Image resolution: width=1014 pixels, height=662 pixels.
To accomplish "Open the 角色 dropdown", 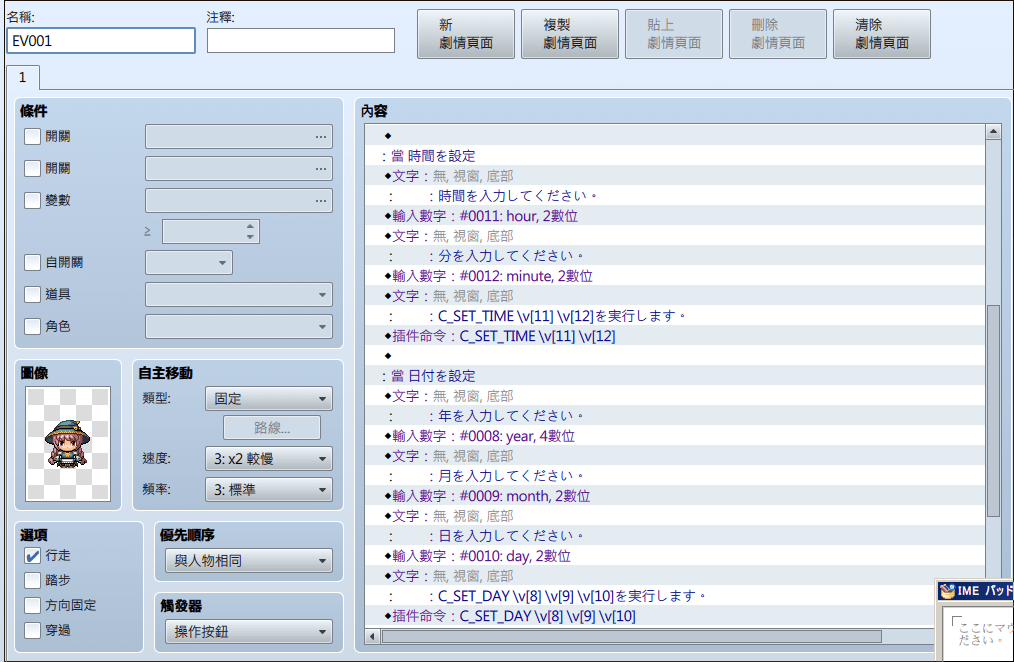I will 239,326.
